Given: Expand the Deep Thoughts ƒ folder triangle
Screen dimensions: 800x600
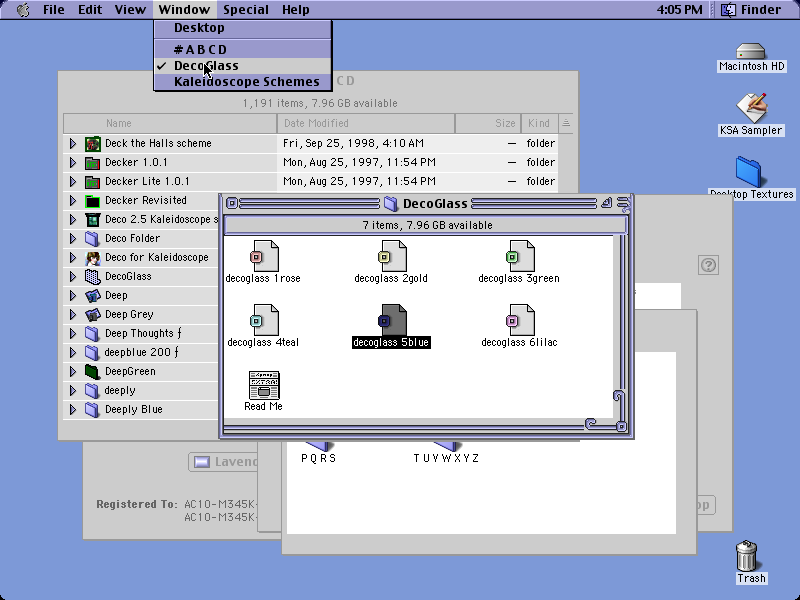Looking at the screenshot, I should pos(73,334).
